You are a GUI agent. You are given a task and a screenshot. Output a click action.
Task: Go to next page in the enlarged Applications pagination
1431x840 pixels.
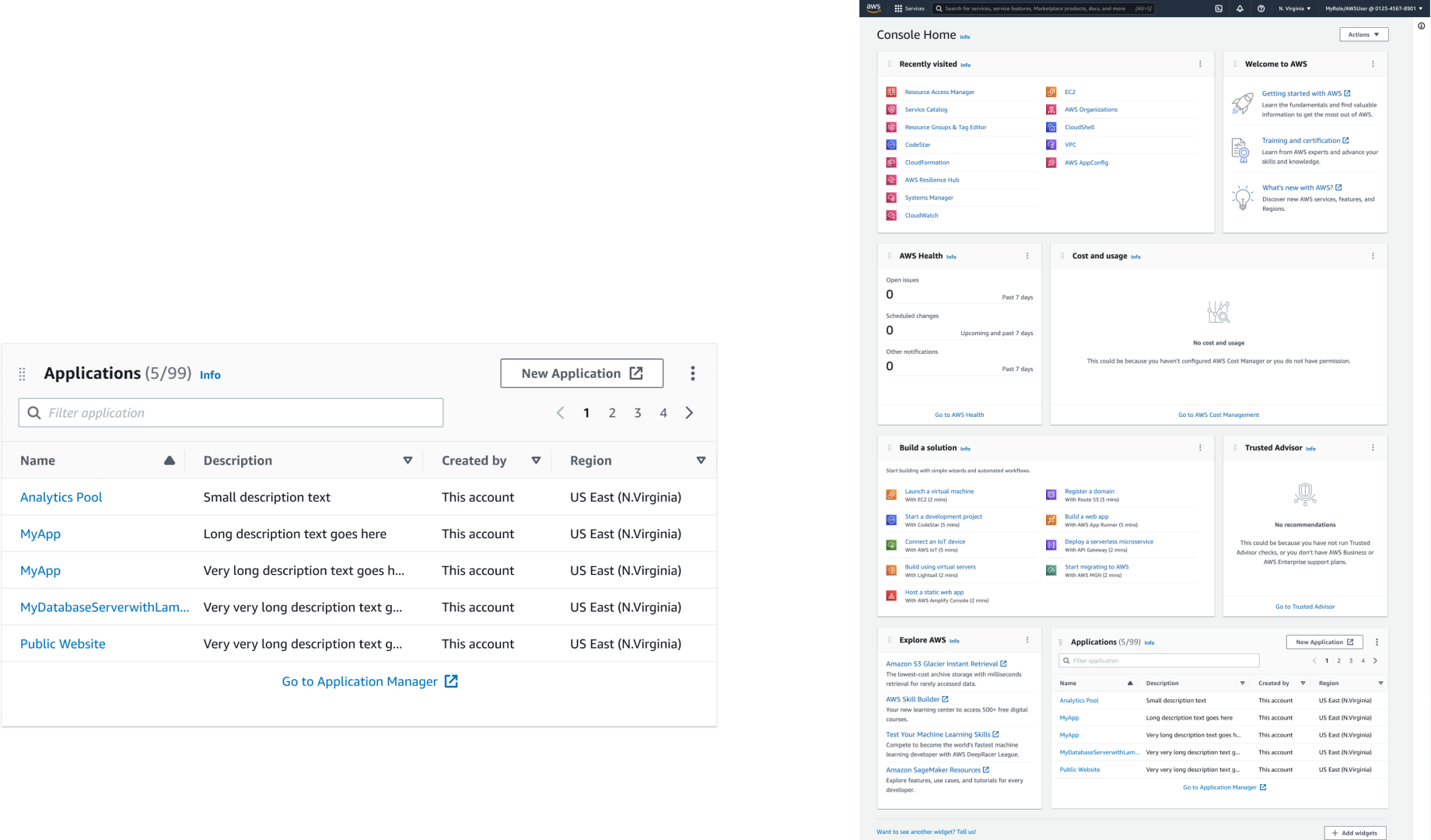tap(689, 413)
